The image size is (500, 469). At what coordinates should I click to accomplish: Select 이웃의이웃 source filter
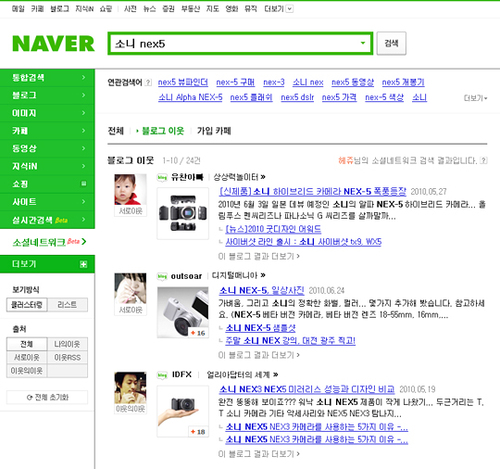(x=27, y=371)
